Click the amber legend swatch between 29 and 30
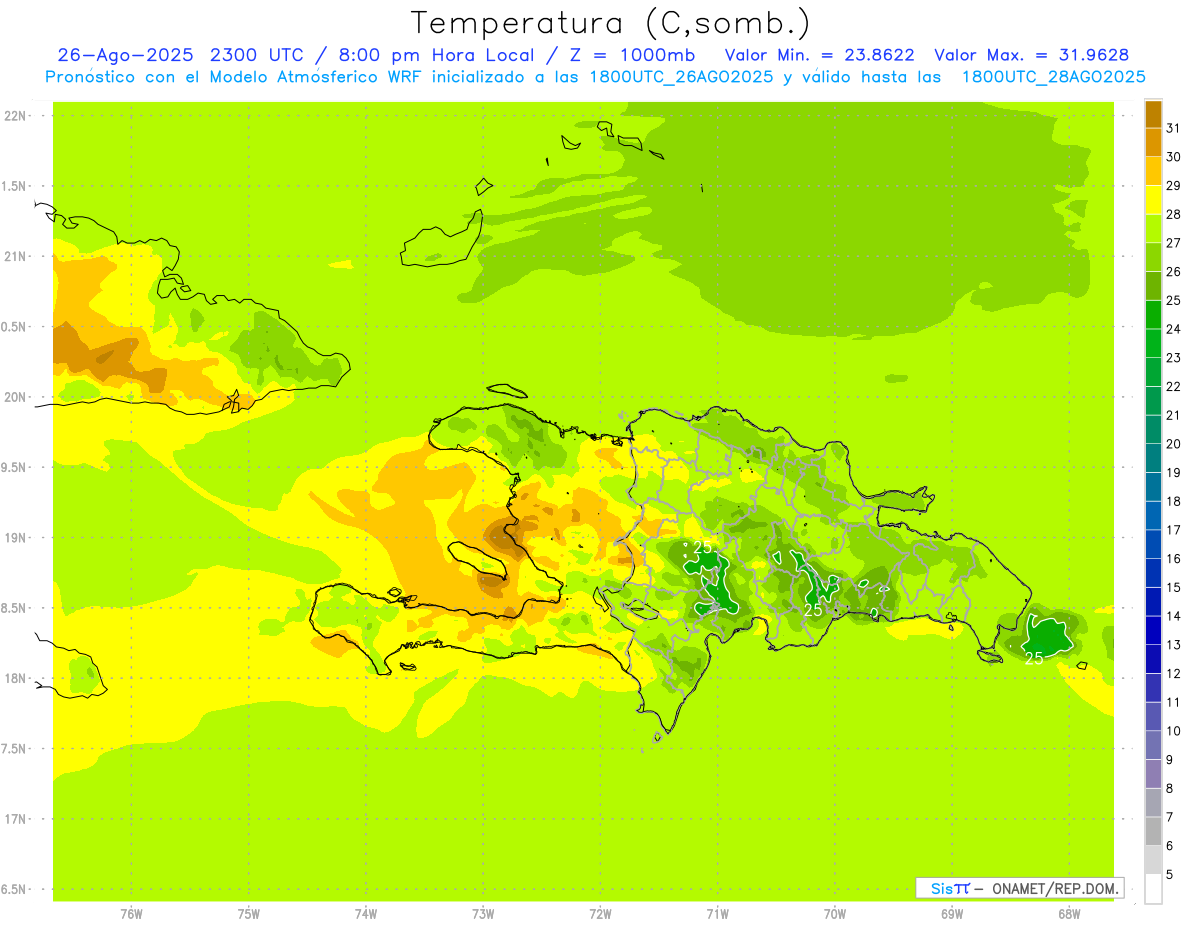The image size is (1200, 927). [1153, 171]
